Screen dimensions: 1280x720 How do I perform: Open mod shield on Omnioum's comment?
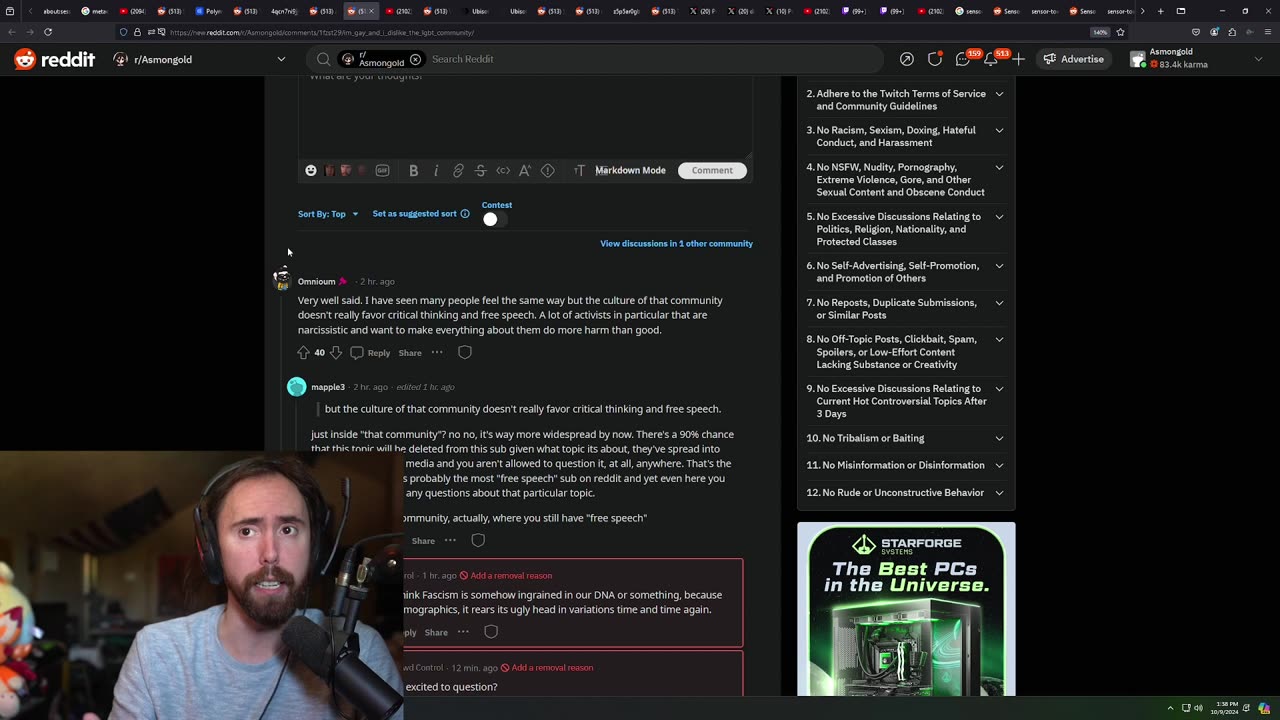tap(464, 352)
